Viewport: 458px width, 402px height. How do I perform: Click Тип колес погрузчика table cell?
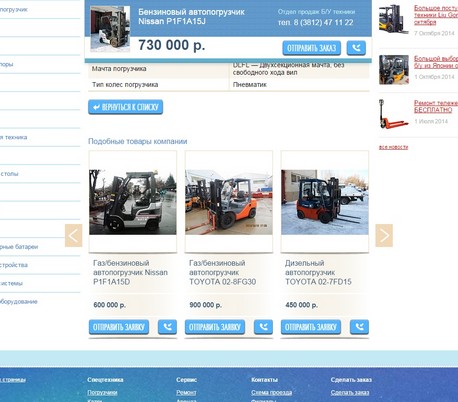point(159,85)
